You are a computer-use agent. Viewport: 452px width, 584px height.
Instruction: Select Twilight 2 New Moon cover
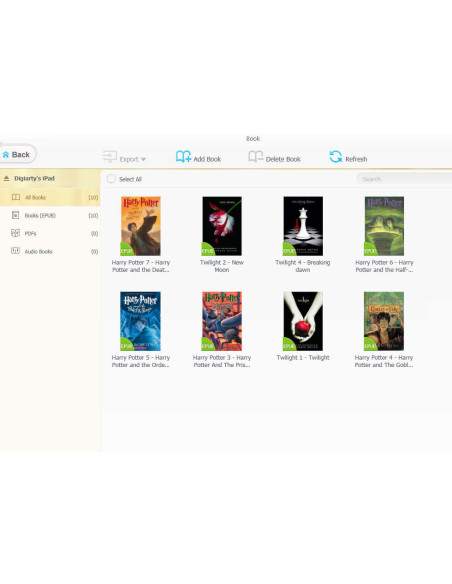point(222,226)
